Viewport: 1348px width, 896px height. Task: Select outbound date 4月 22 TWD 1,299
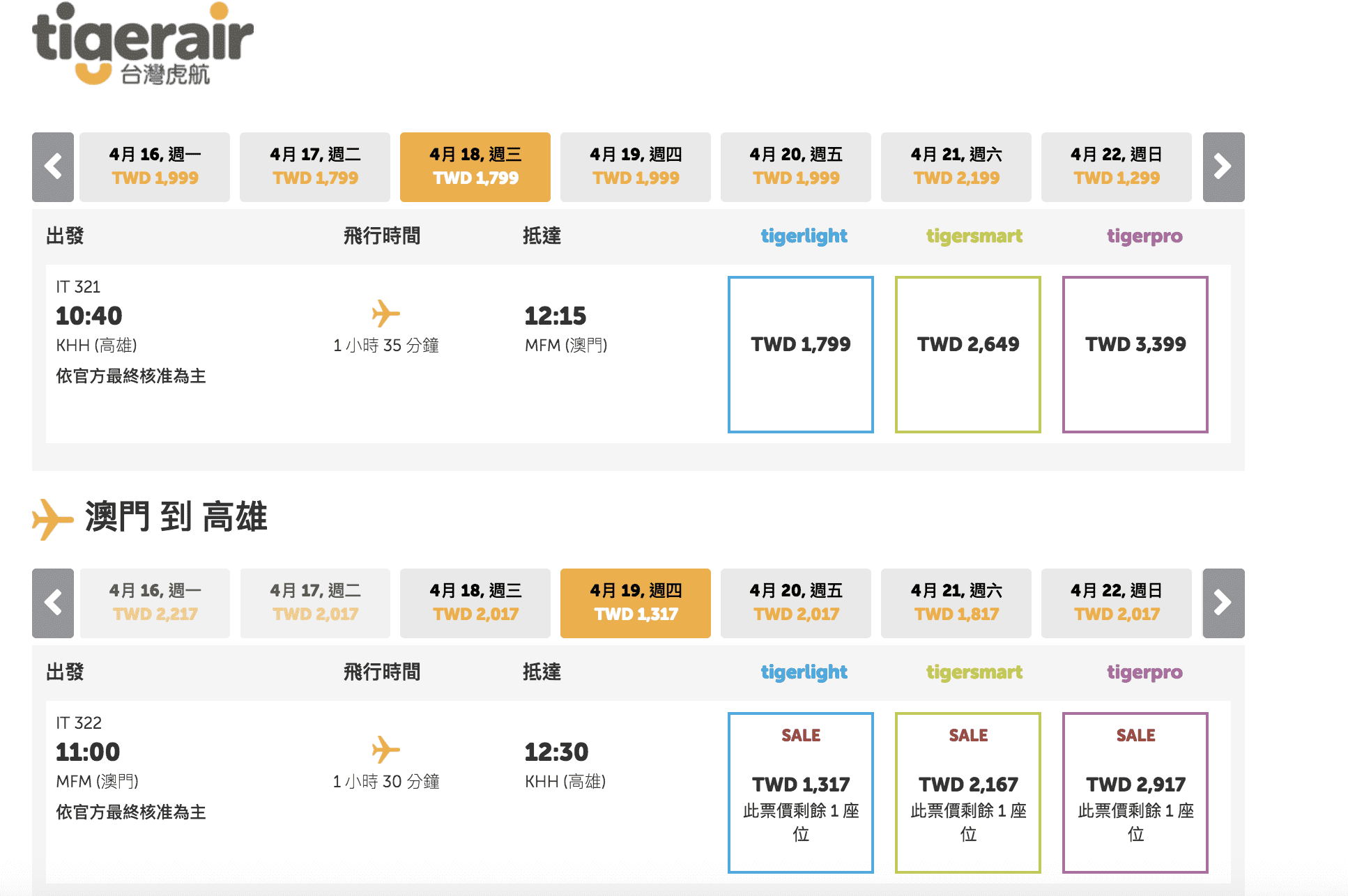click(1117, 167)
